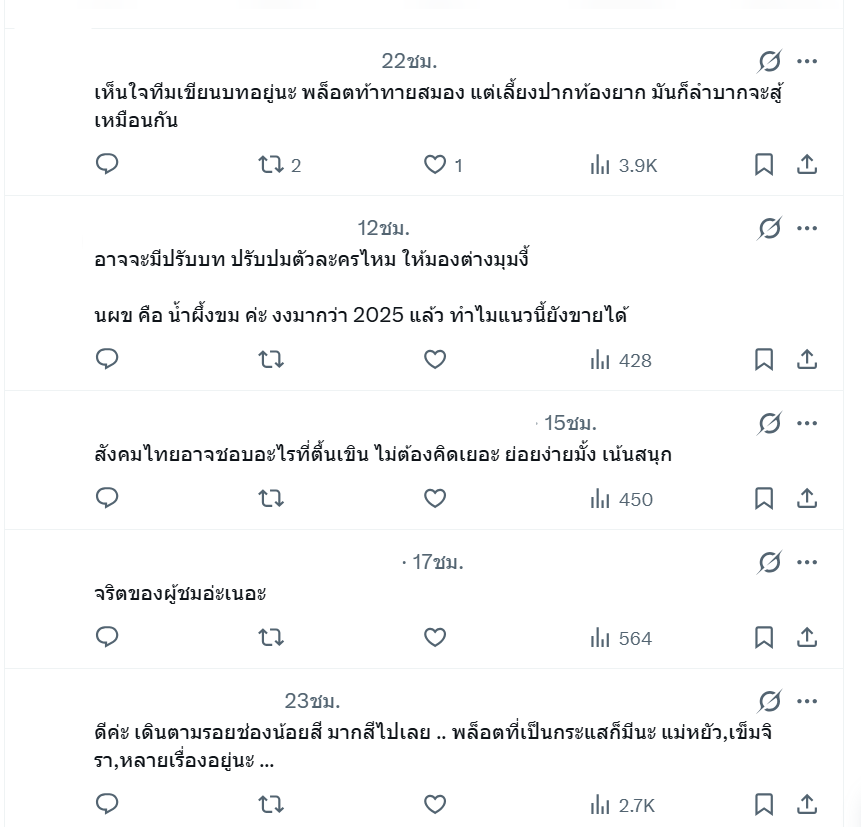Like the tweet with 428 views
Image resolution: width=861 pixels, height=827 pixels.
(435, 359)
